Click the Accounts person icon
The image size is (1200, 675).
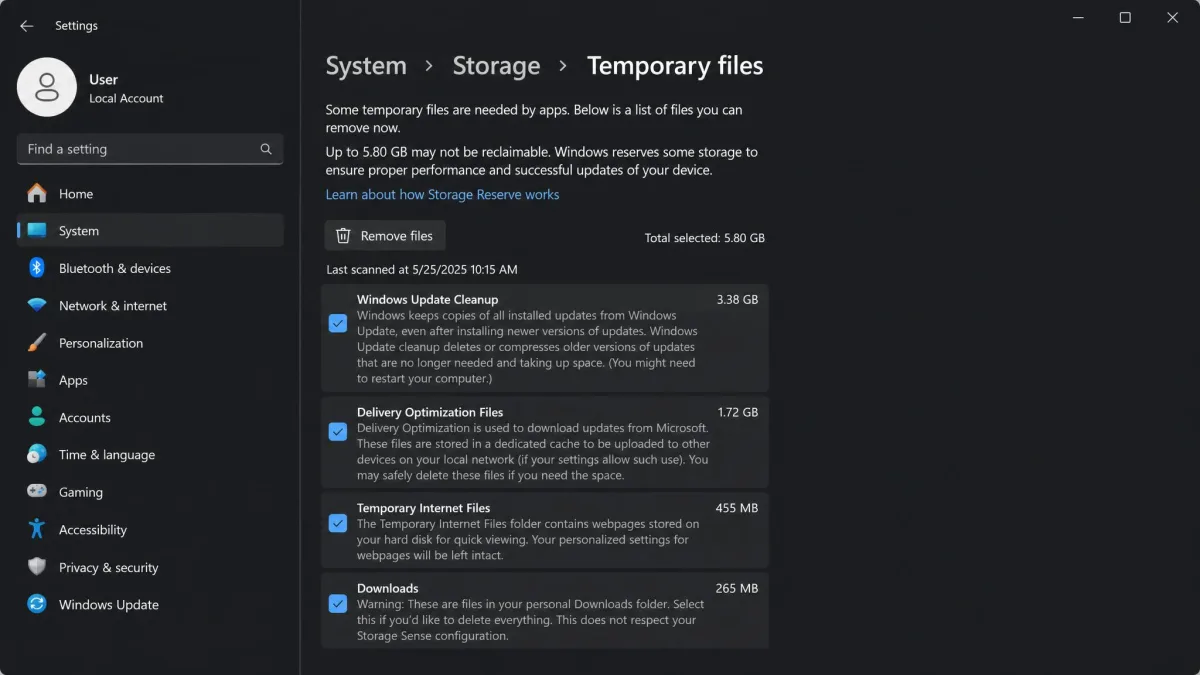pyautogui.click(x=37, y=417)
